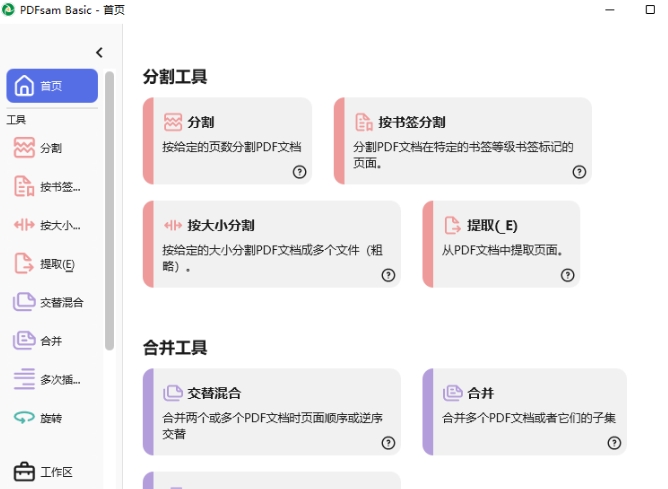Click the 旋转 rotate icon in sidebar
The height and width of the screenshot is (489, 668).
point(24,417)
